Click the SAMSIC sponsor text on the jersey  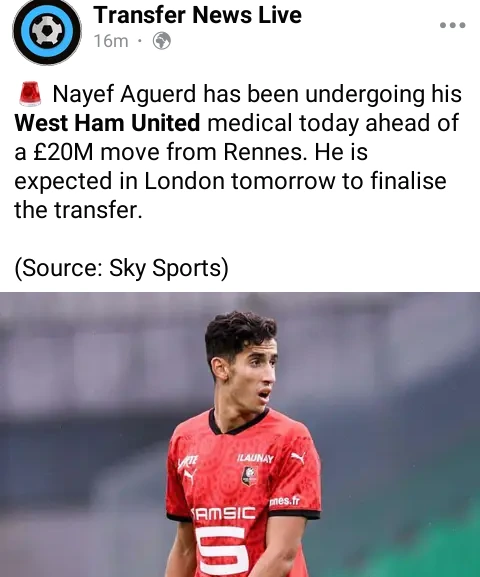223,513
